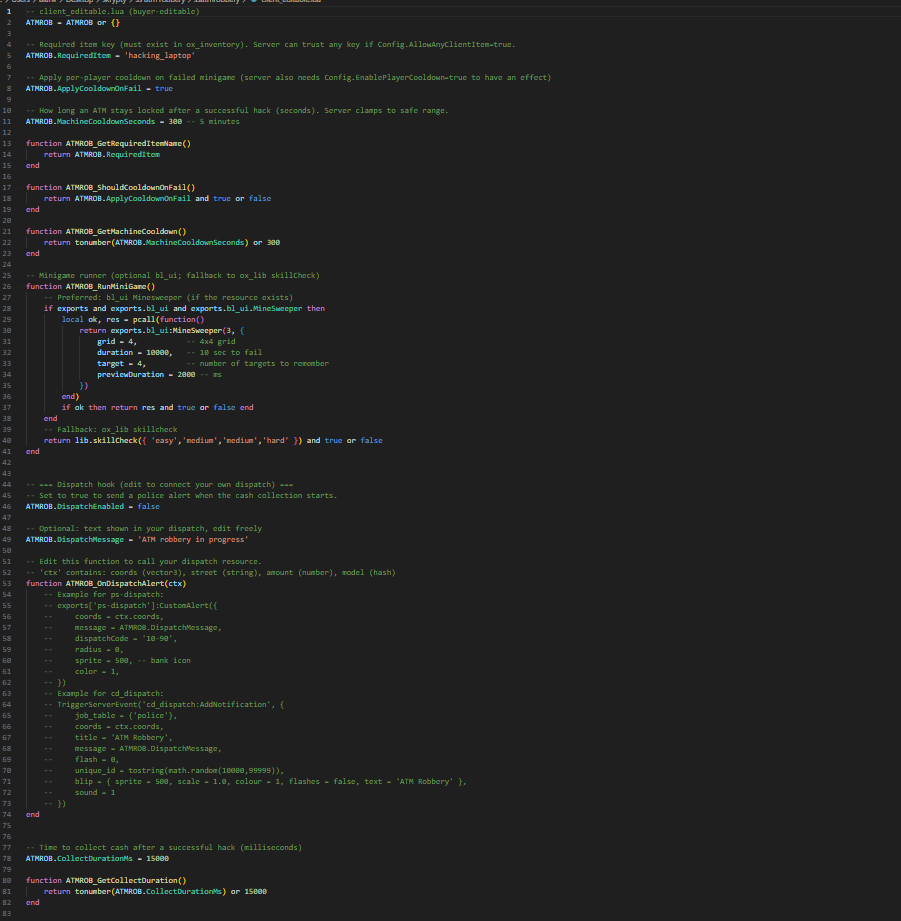Click 'number of targets to remember' comment
The image size is (901, 921).
264,364
